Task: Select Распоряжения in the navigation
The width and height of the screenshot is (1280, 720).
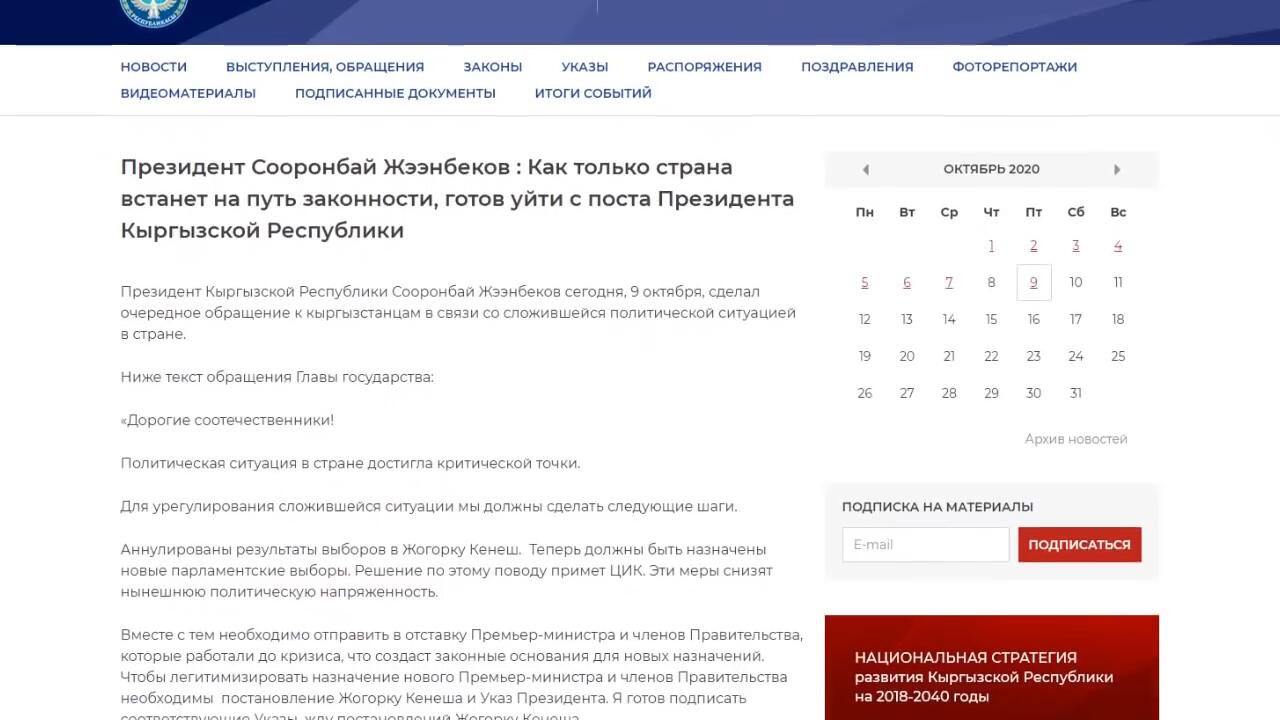Action: pyautogui.click(x=704, y=67)
